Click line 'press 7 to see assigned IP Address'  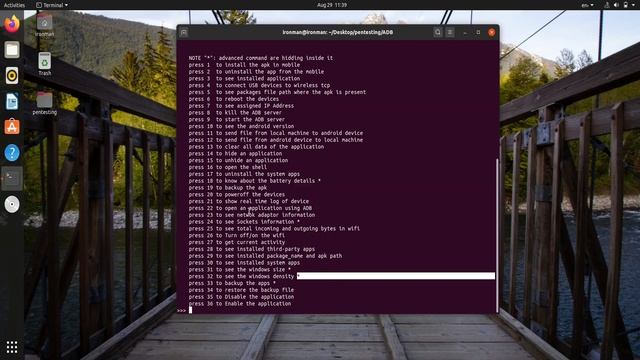point(241,106)
